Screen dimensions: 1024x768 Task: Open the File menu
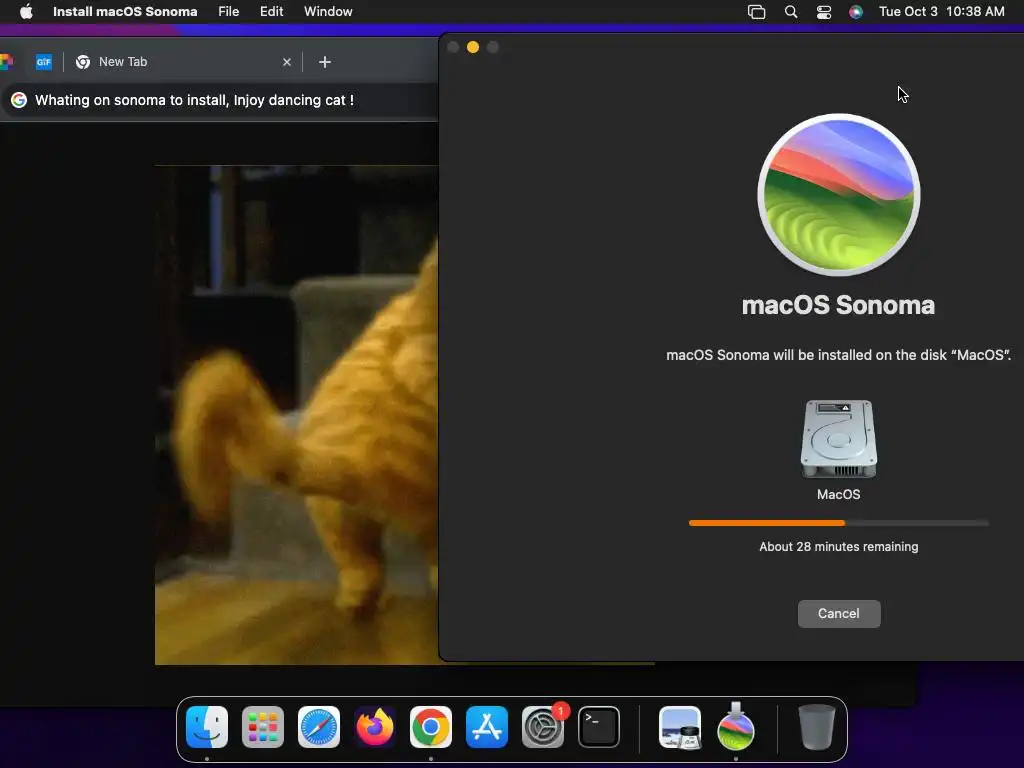(x=229, y=11)
